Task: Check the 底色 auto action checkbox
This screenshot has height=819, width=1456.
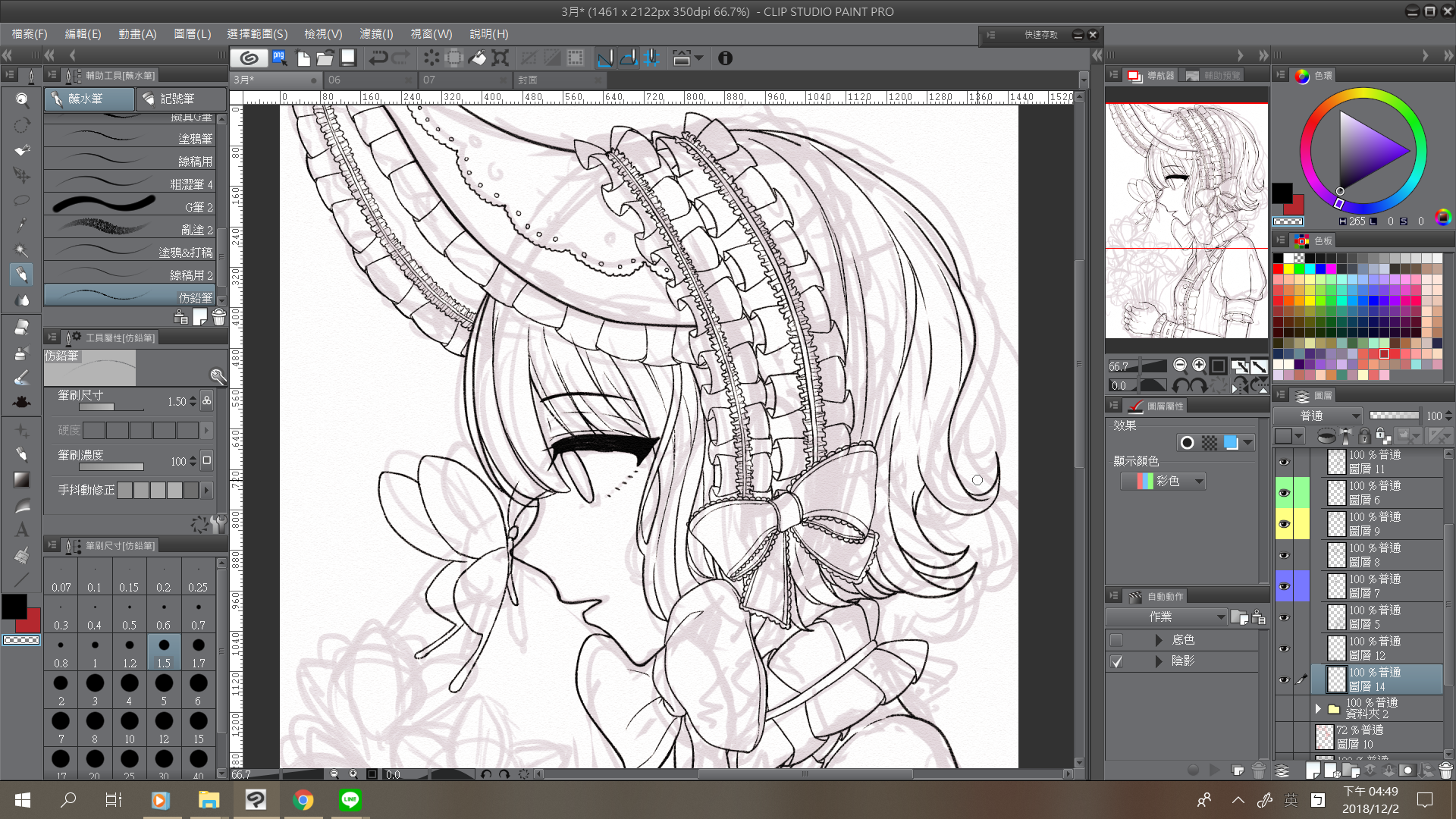Action: [1116, 640]
